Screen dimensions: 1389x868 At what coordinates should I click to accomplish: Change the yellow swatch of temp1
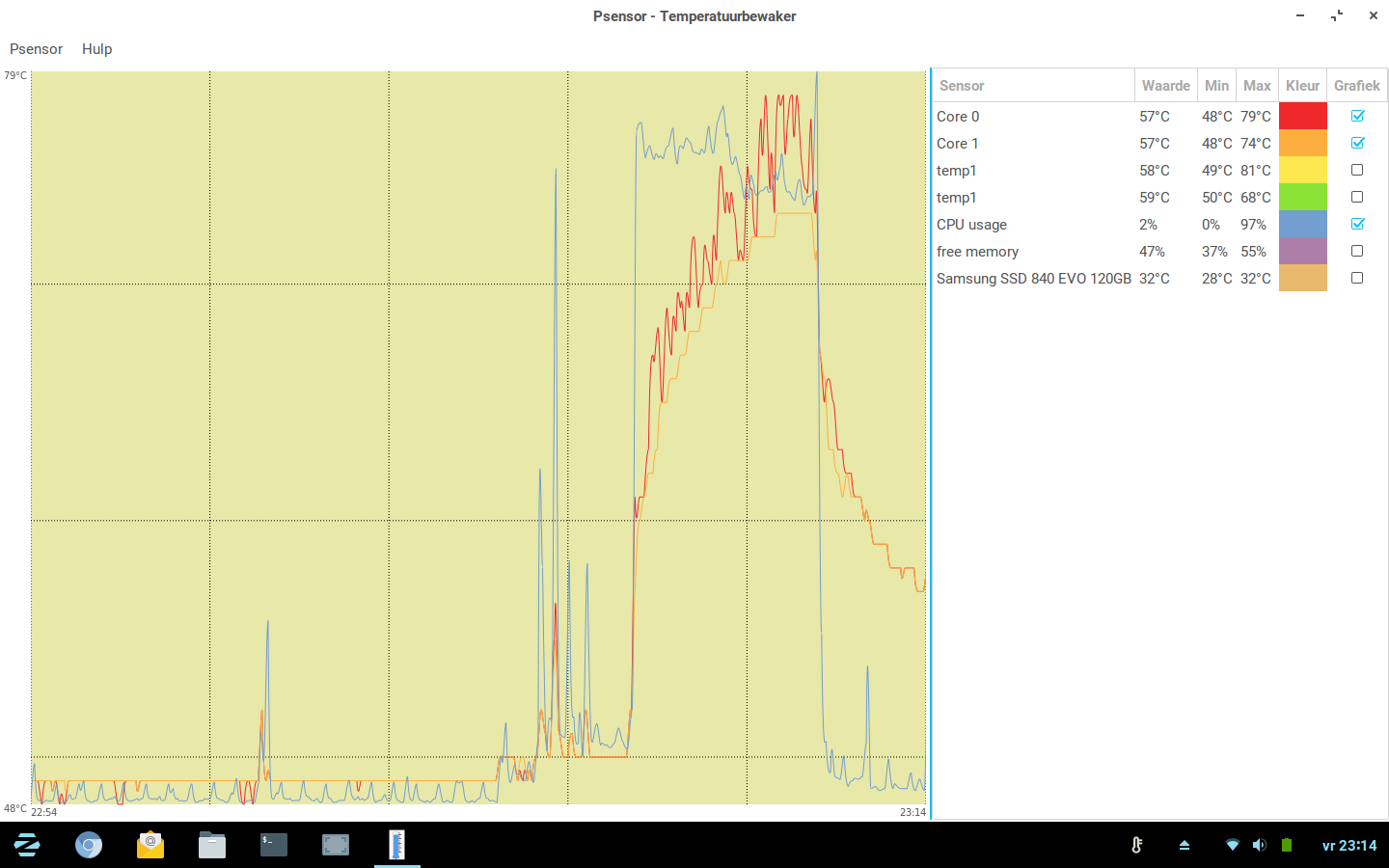(1303, 170)
